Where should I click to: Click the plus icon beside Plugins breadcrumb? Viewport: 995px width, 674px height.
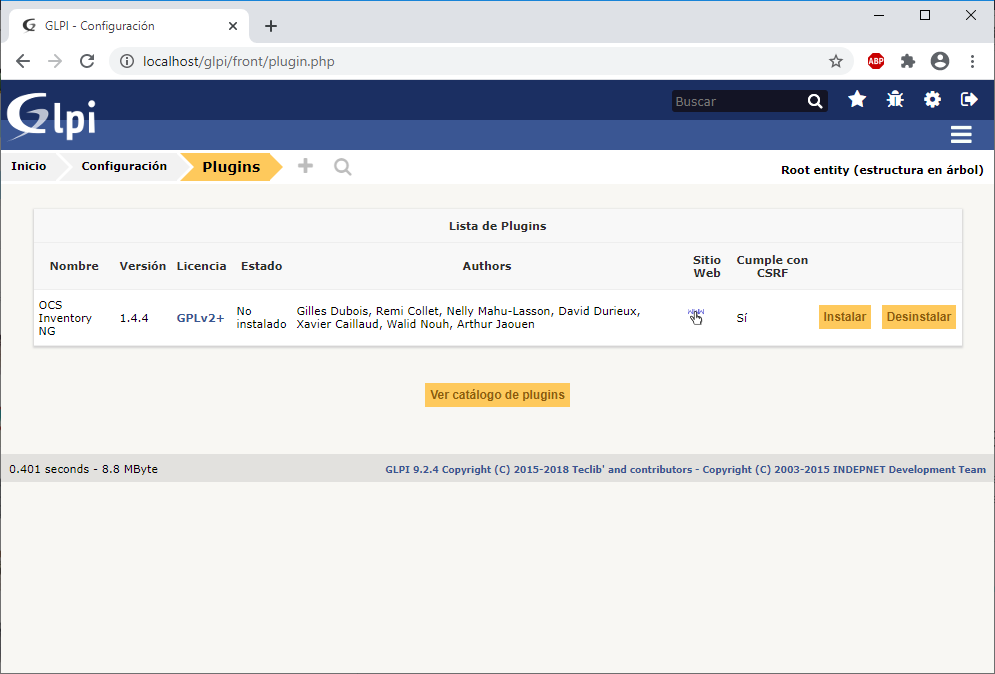[305, 166]
